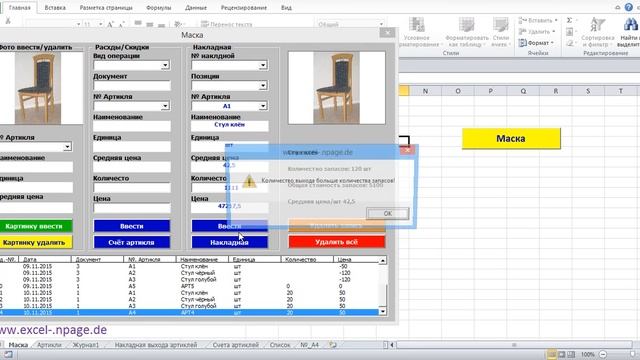Expand the Вид операции combo box
Screen dimensions: 640x360
click(165, 65)
